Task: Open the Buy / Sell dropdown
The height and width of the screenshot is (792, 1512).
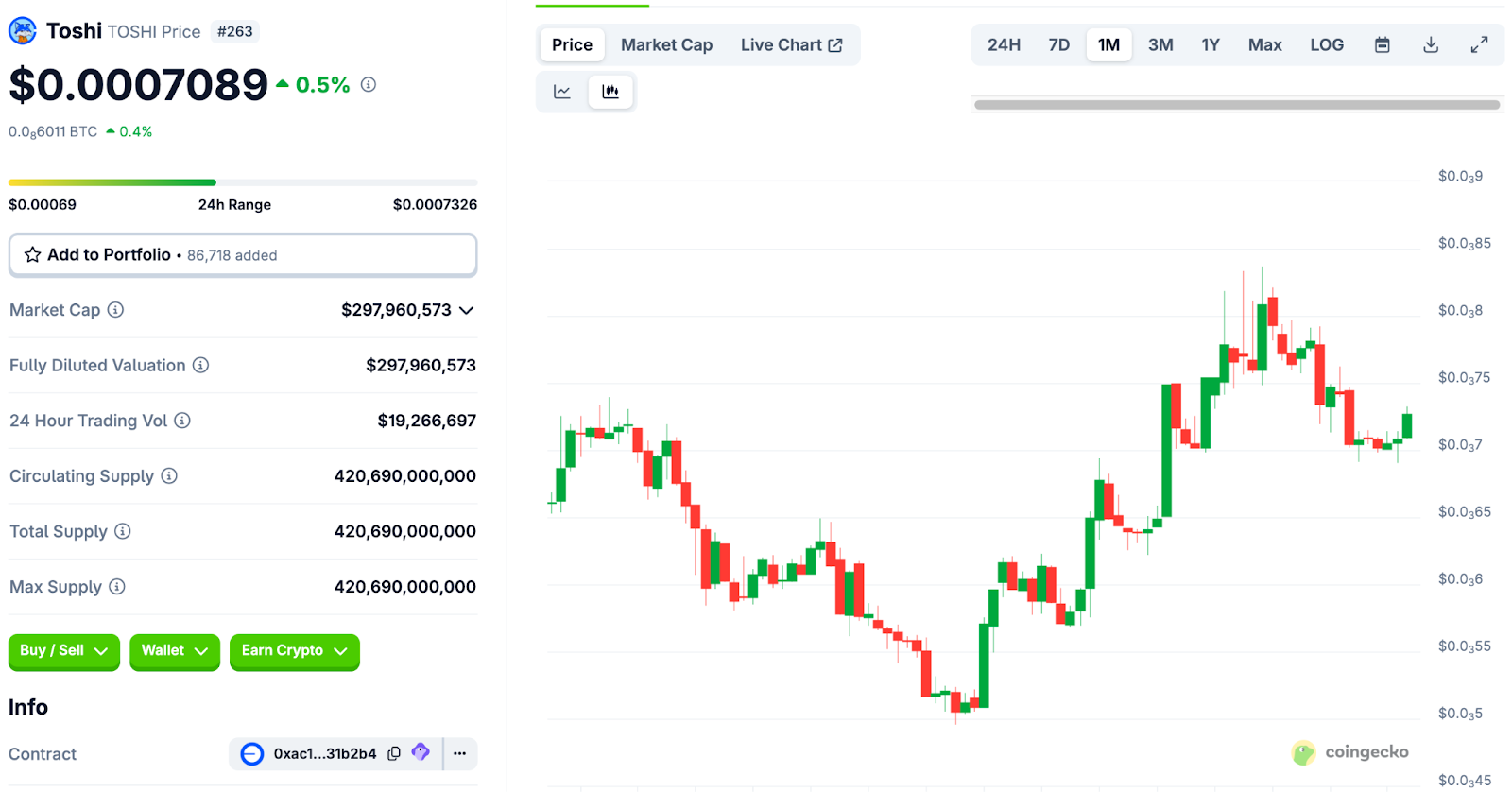Action: point(64,651)
